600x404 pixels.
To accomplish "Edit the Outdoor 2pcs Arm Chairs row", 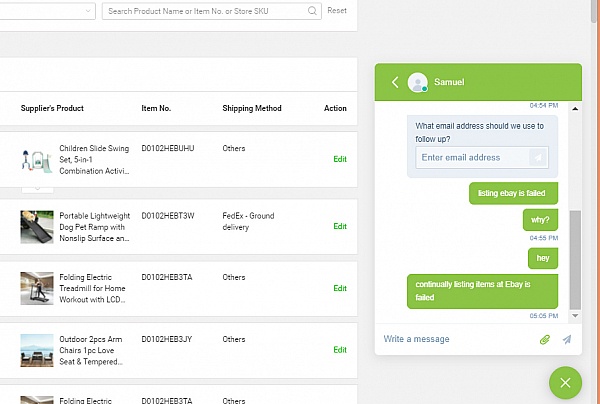I will point(340,350).
